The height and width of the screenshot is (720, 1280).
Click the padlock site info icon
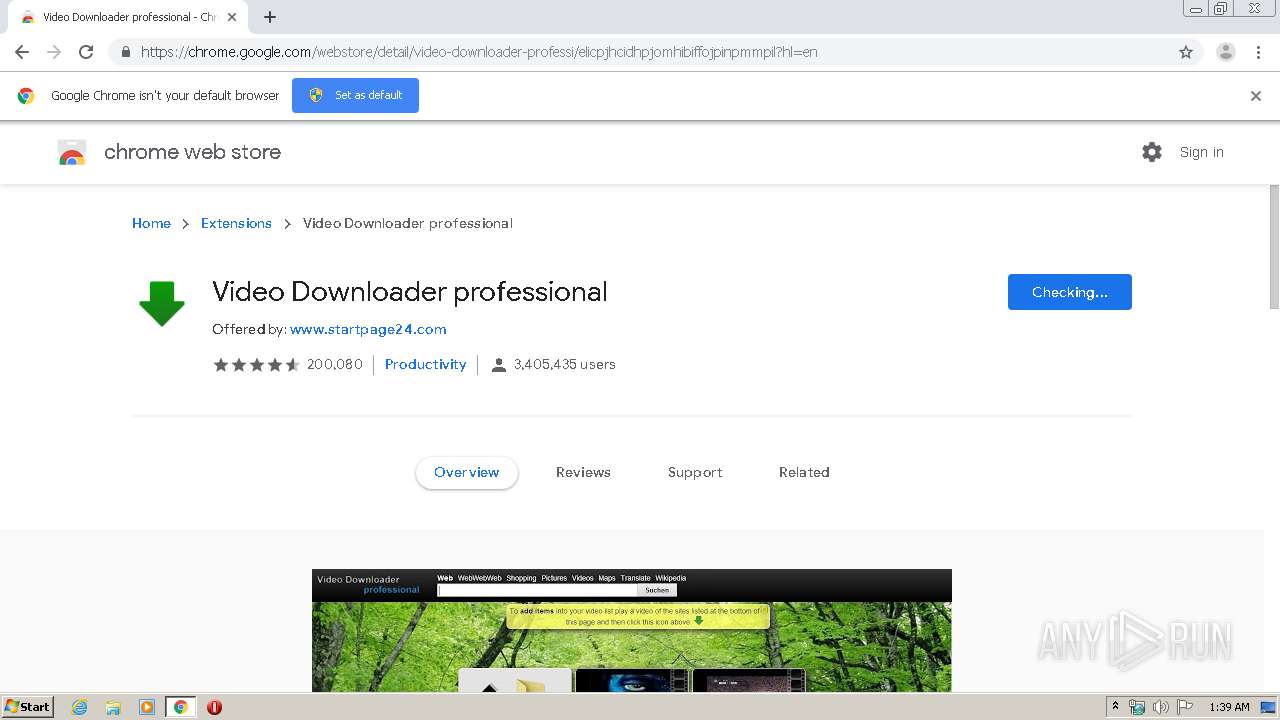(x=125, y=52)
